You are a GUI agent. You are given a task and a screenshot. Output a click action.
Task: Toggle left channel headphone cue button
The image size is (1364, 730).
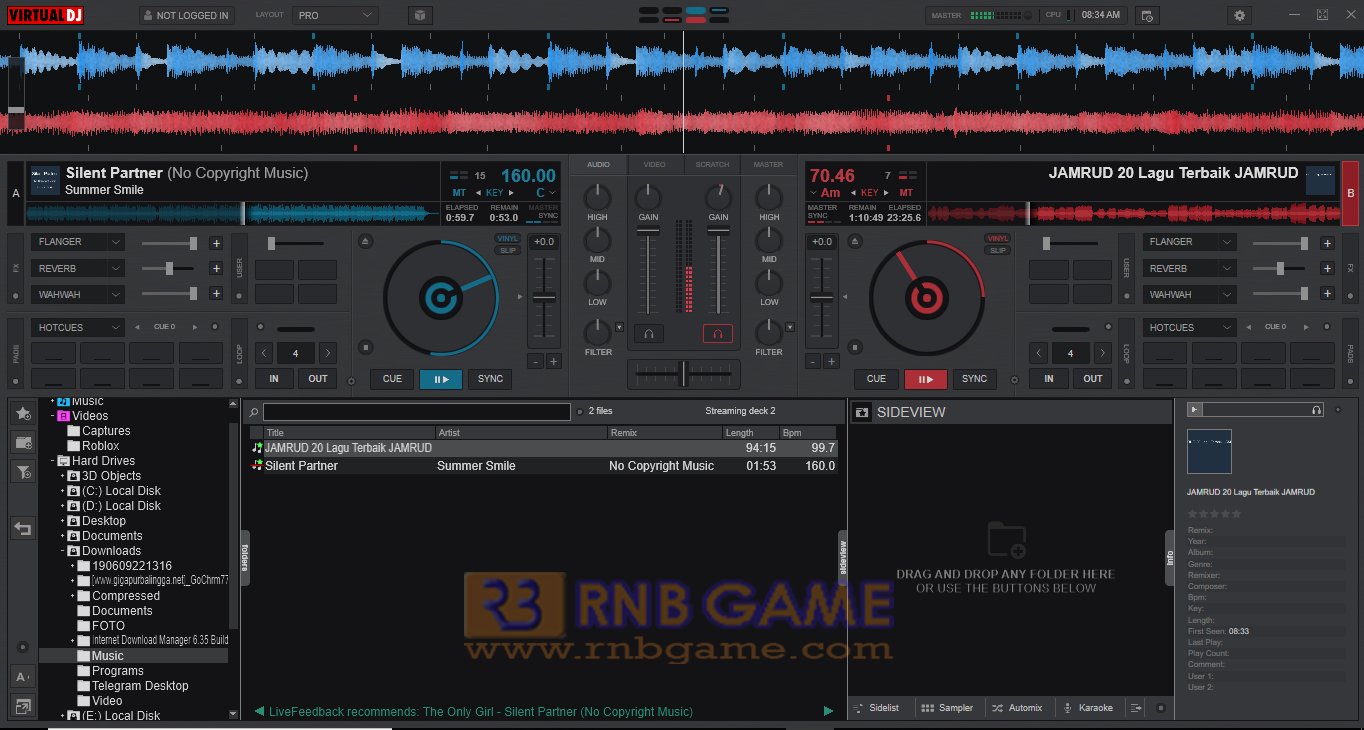pos(649,334)
